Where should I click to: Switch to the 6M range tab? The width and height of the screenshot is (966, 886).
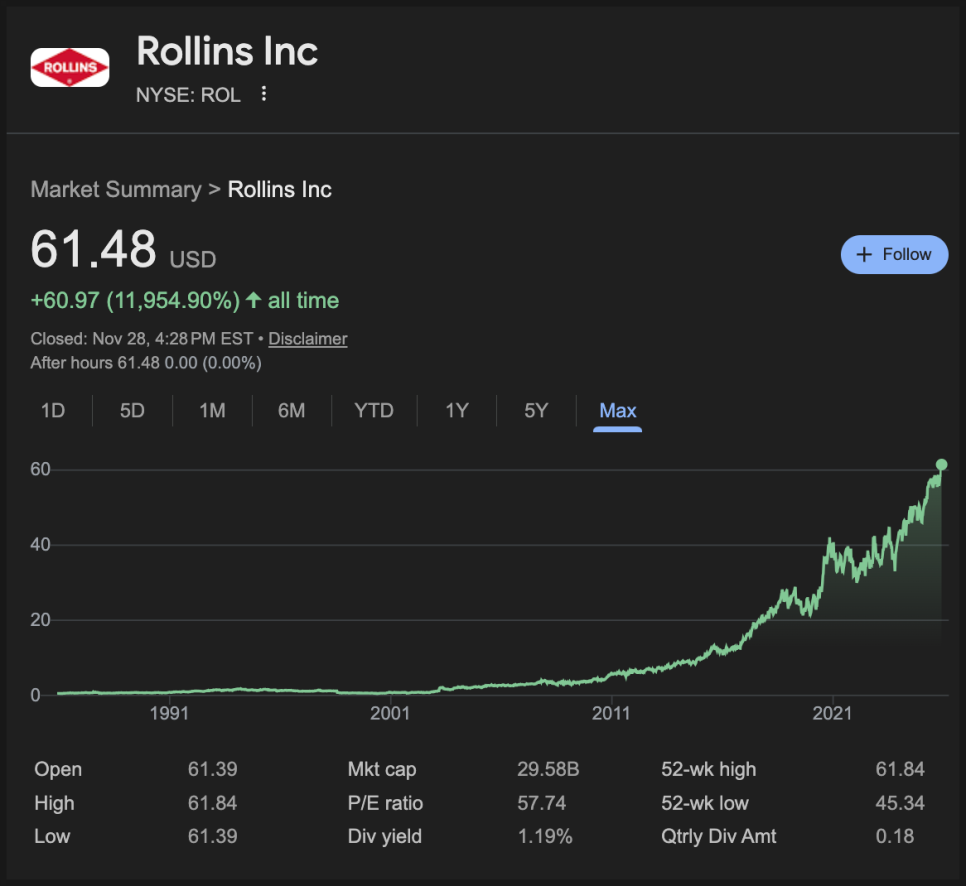(291, 411)
